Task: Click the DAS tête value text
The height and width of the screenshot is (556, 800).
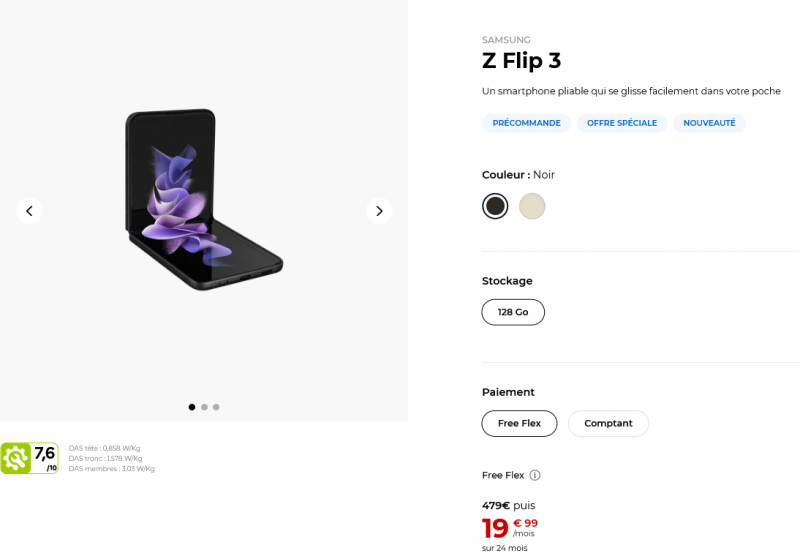Action: pos(105,448)
